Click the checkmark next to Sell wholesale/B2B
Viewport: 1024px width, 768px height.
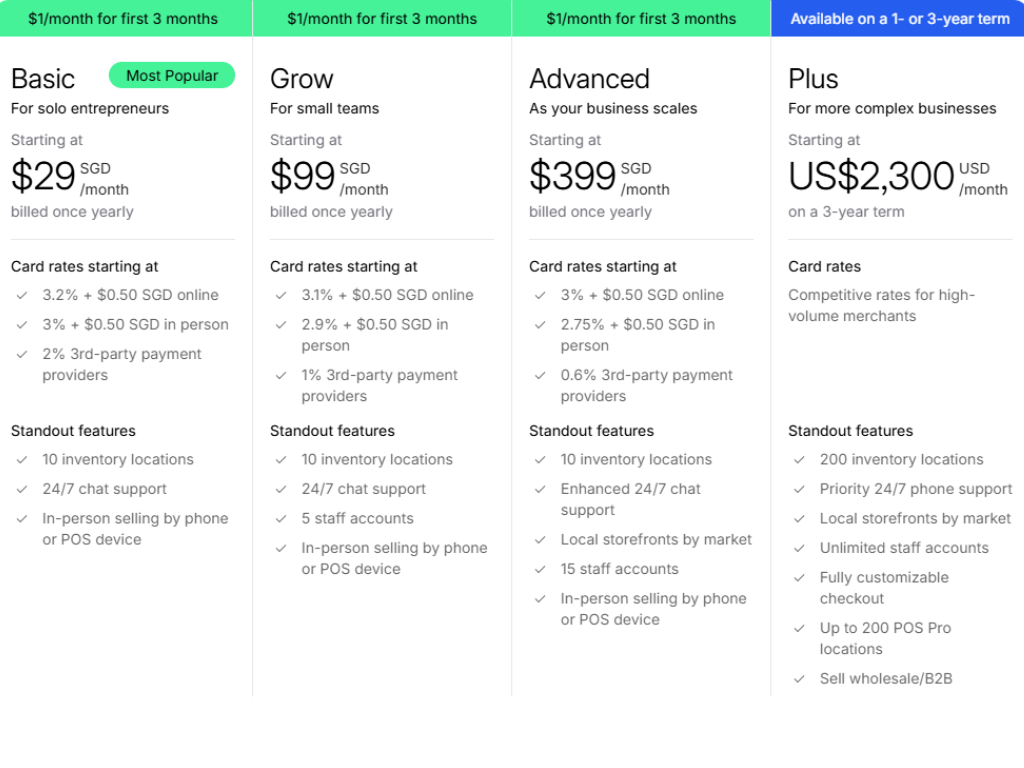[x=799, y=679]
